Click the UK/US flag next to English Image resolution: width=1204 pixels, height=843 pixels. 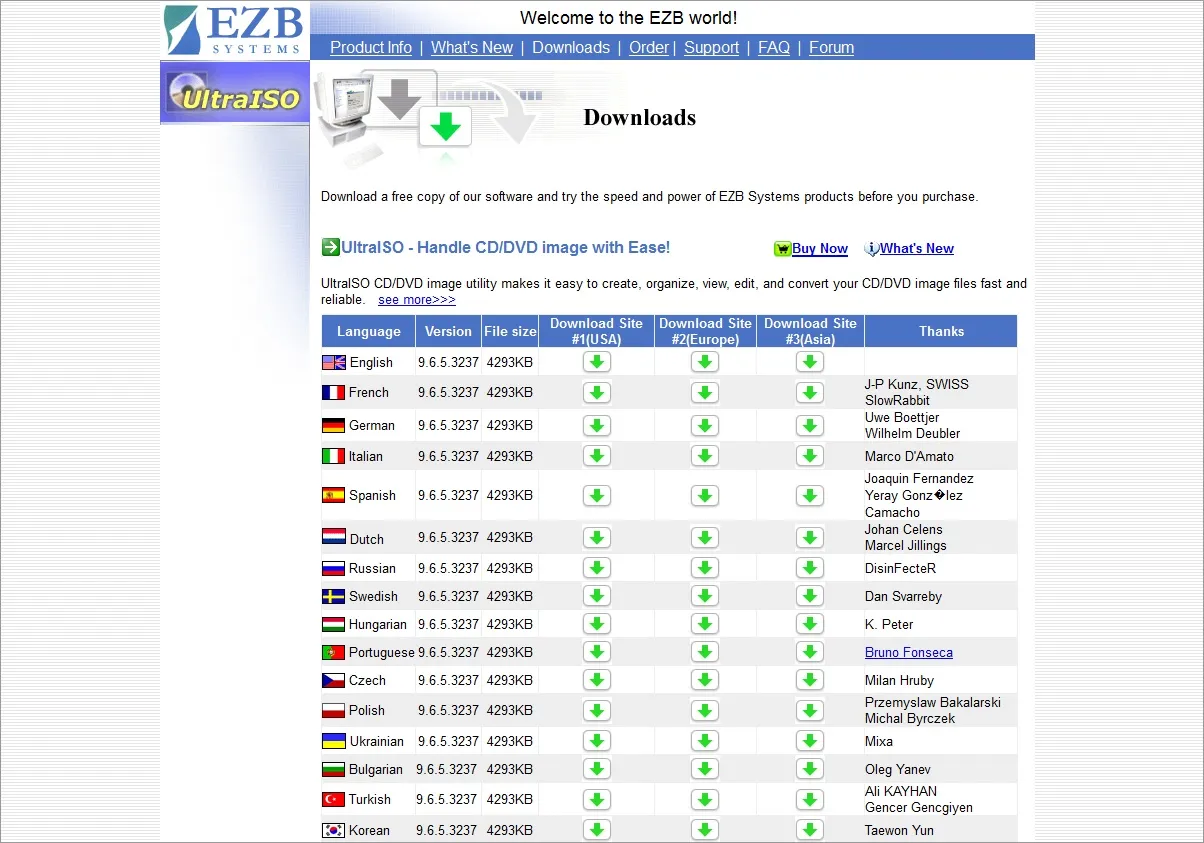click(334, 363)
